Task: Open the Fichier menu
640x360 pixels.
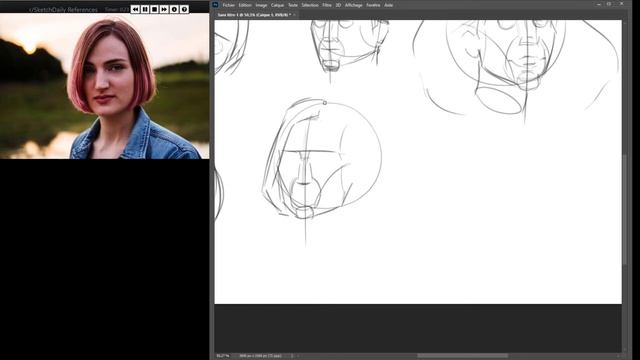Action: click(x=229, y=5)
